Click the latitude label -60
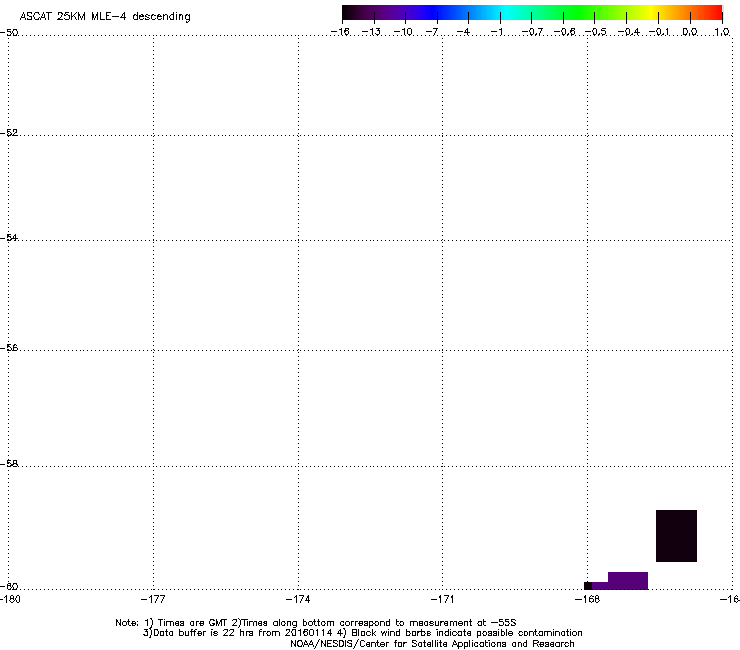740x650 pixels. (9, 587)
